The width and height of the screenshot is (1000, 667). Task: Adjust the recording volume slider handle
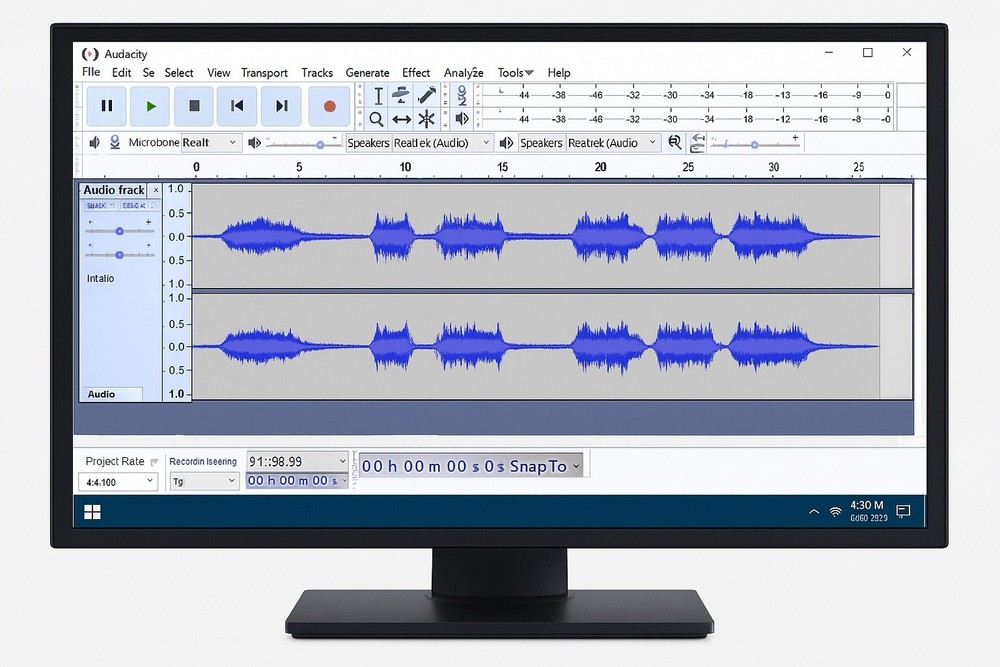click(321, 145)
